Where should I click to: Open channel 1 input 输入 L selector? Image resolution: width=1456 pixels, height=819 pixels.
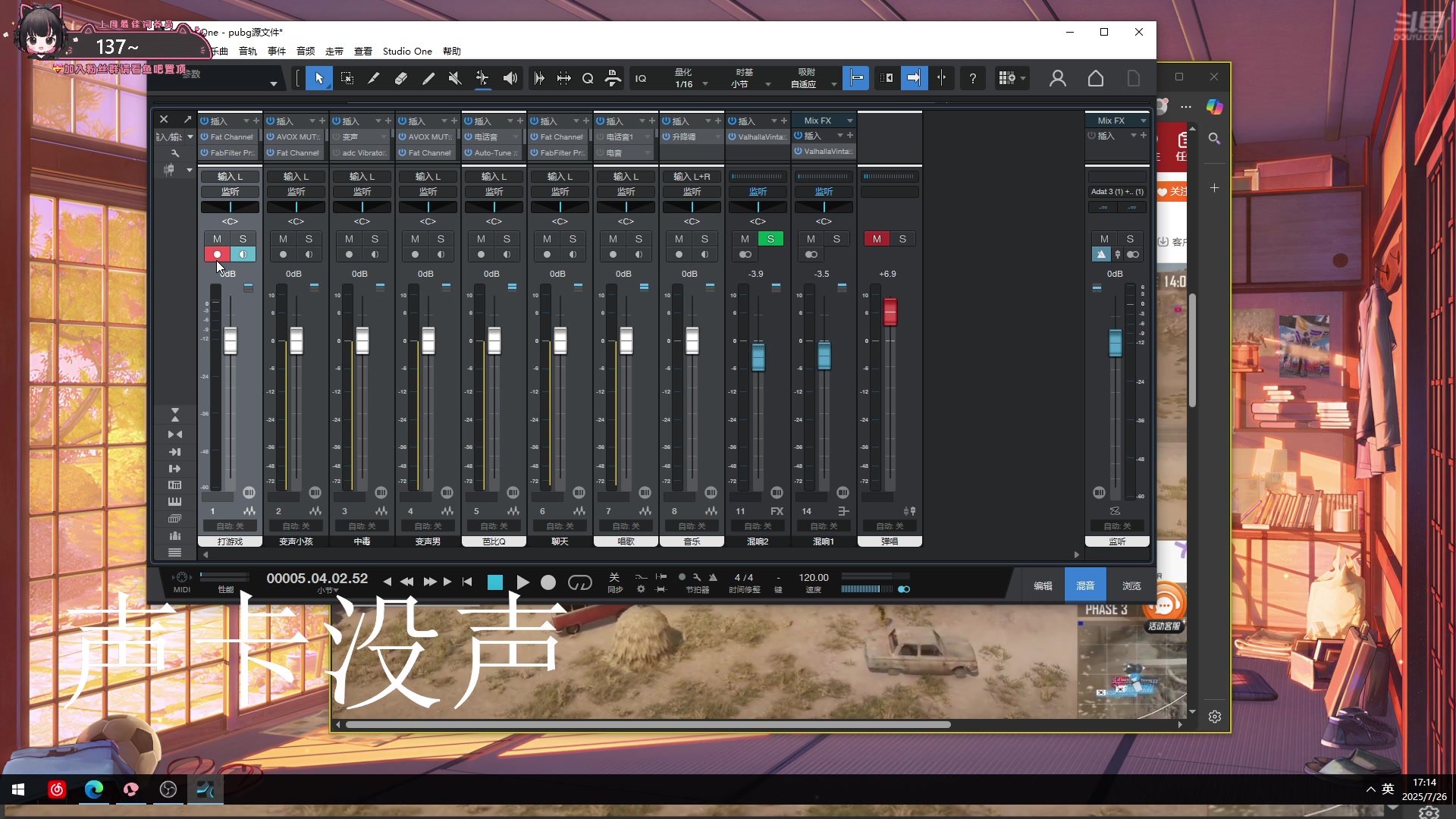230,177
